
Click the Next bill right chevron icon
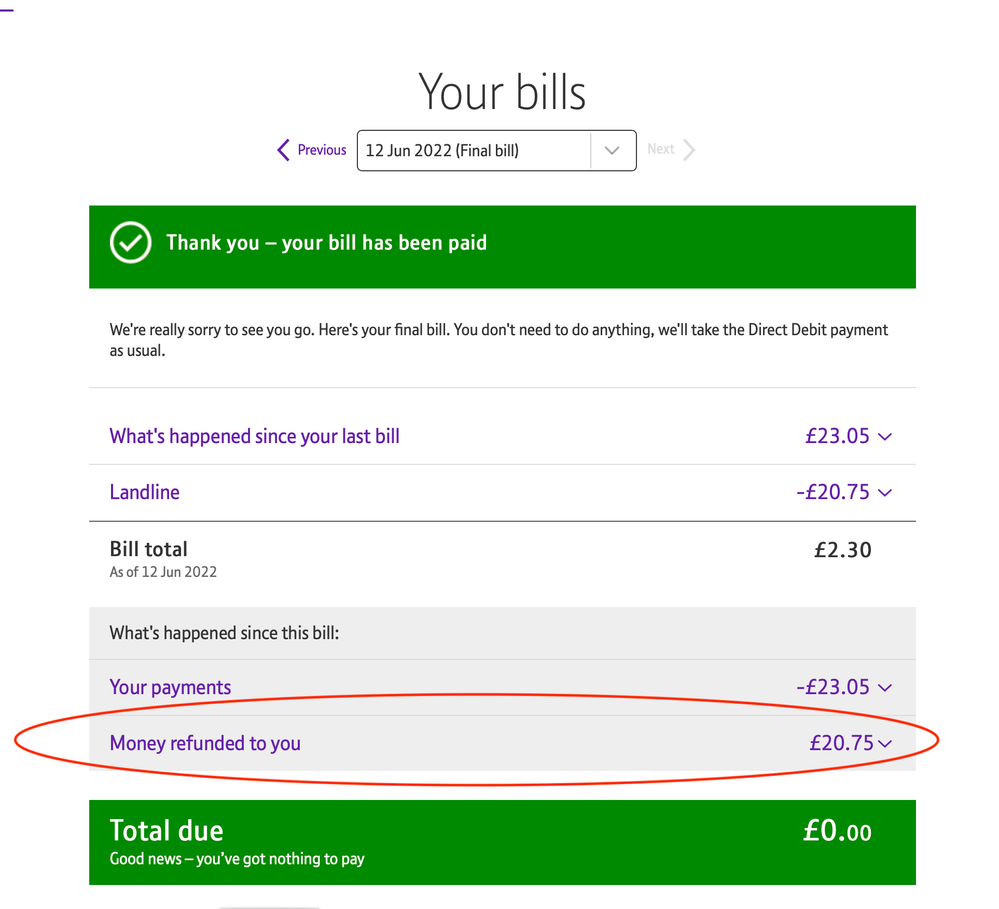[x=689, y=150]
